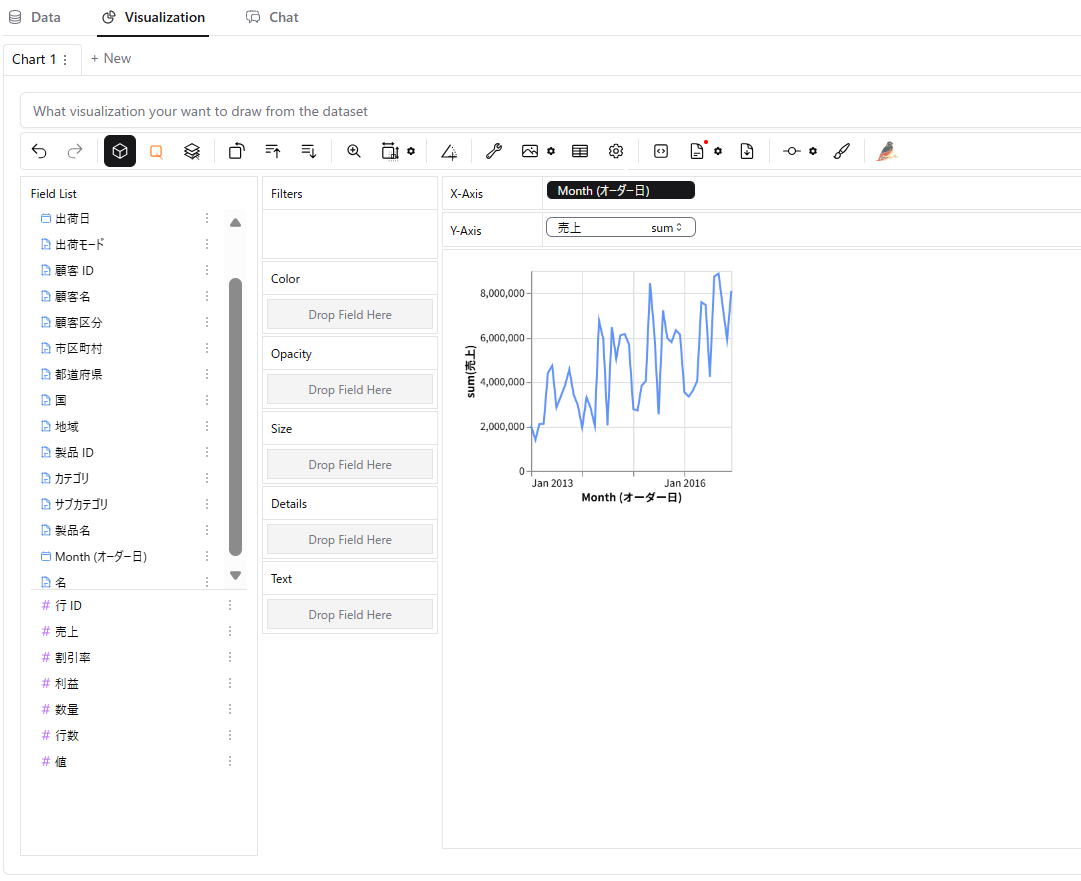
Task: Create a chart with + New
Action: [x=110, y=58]
